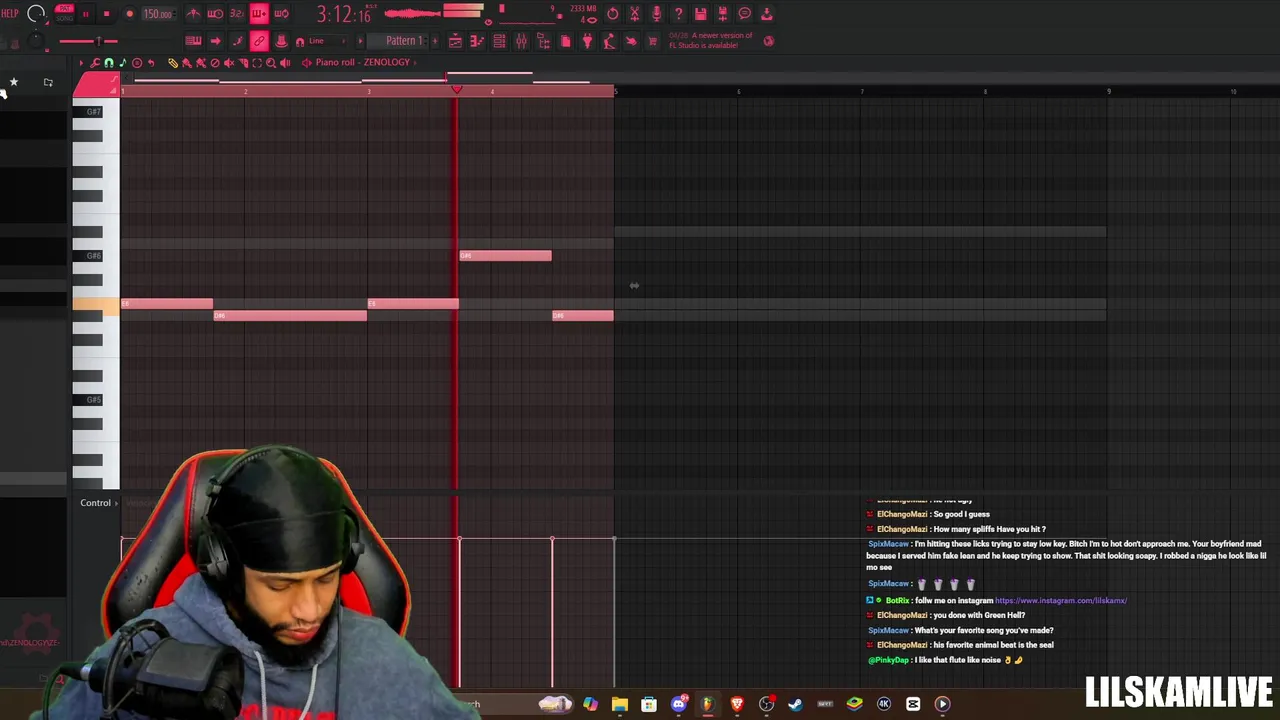Toggle the piano roll magnet snap icon

point(109,63)
